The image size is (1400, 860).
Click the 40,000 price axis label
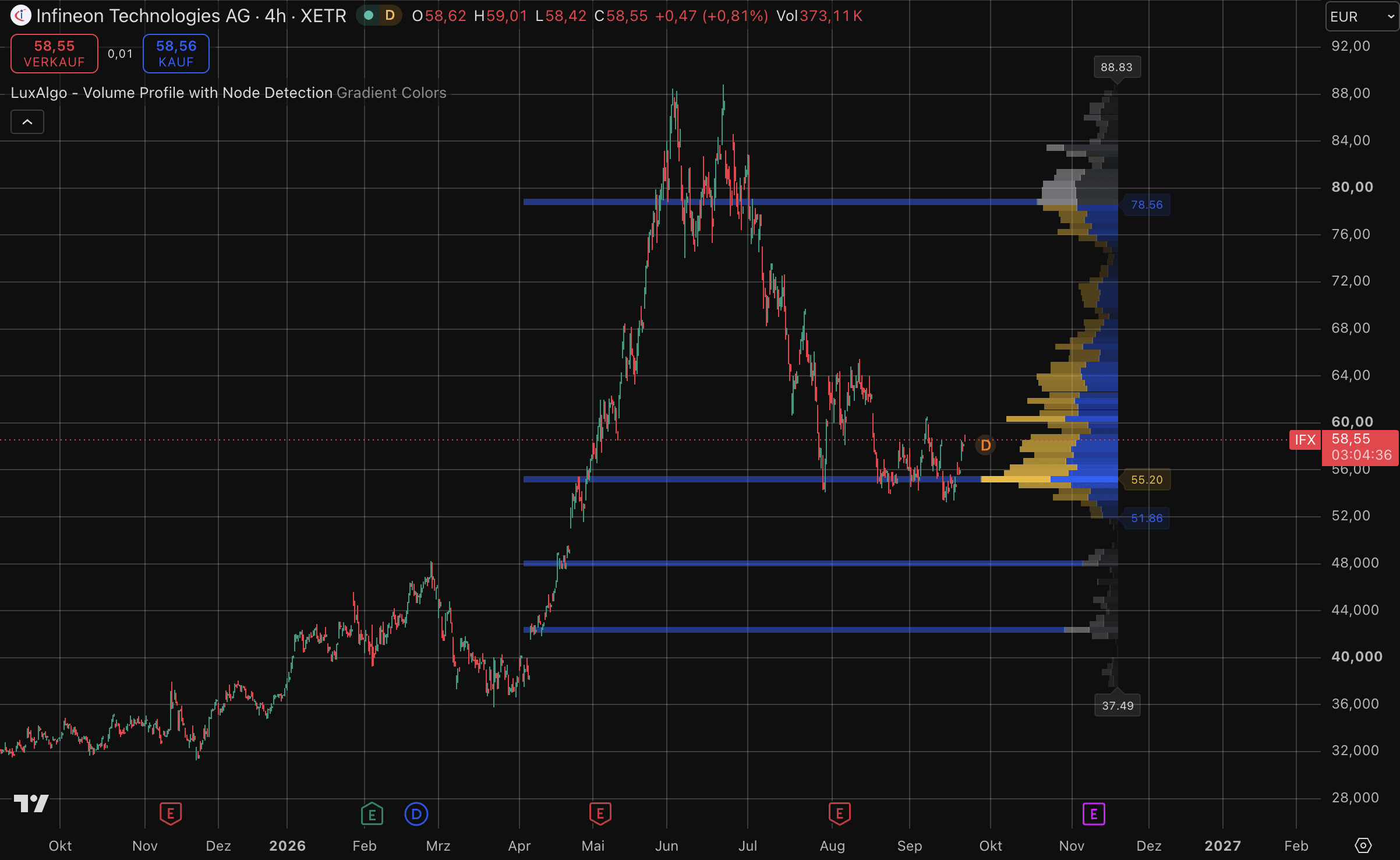(1357, 657)
